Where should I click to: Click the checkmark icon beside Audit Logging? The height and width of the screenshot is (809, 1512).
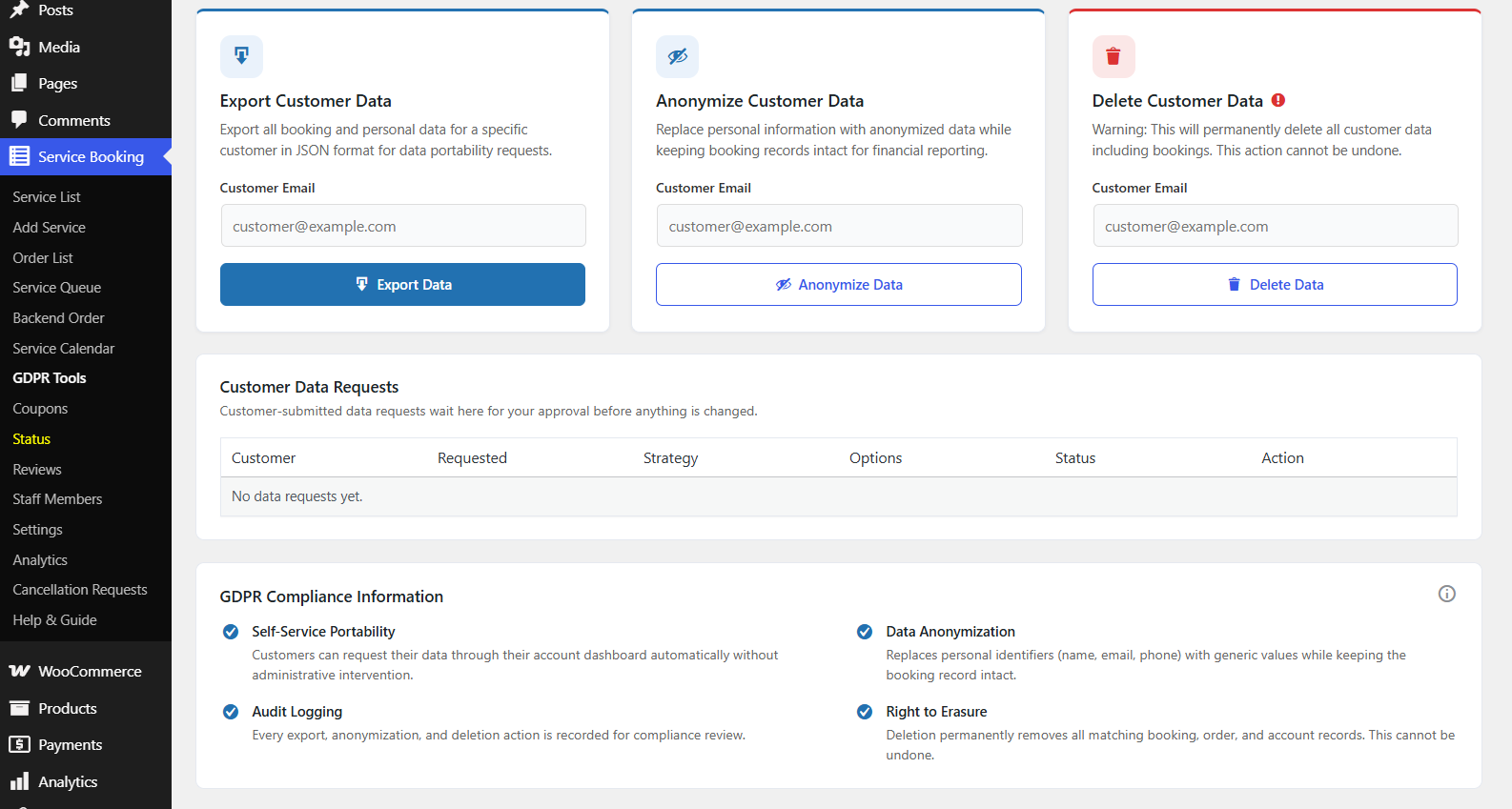231,712
